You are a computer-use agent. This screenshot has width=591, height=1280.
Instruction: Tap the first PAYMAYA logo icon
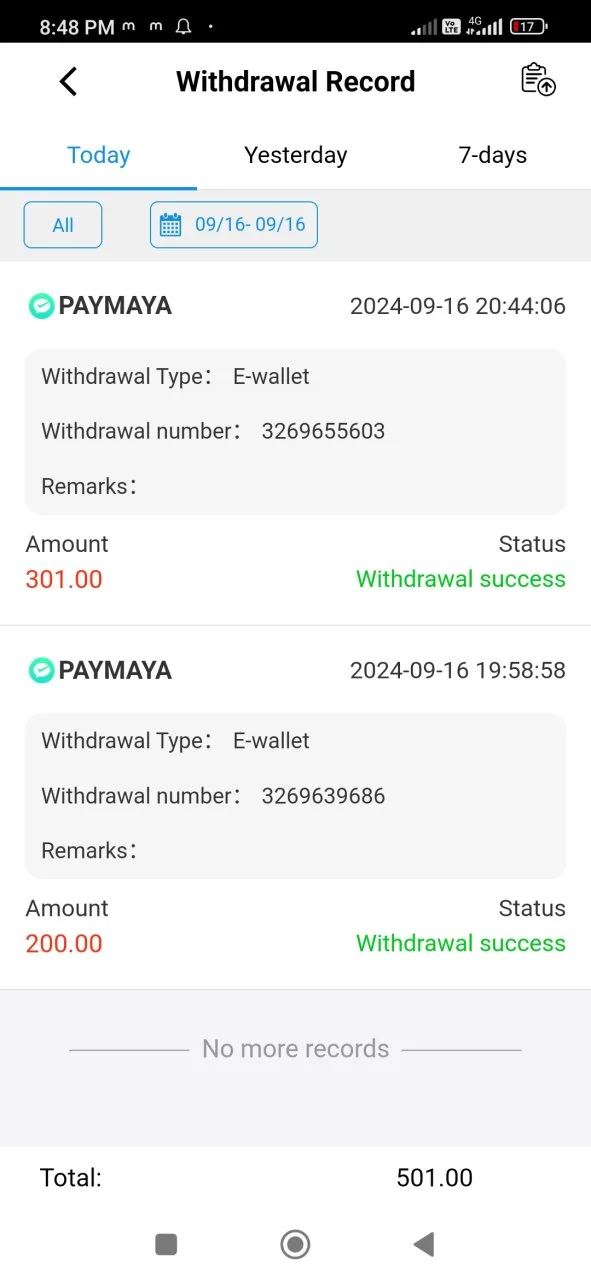point(41,306)
